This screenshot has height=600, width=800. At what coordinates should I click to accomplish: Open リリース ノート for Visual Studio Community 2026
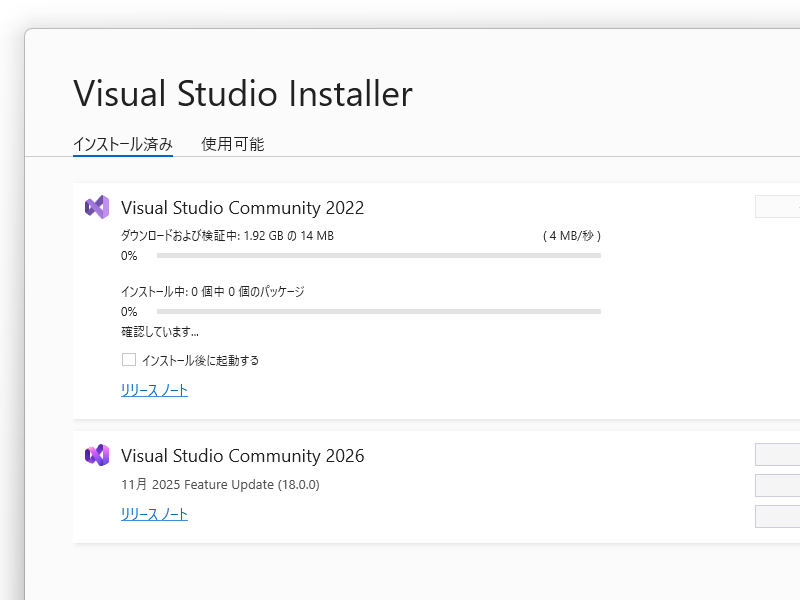(x=152, y=514)
